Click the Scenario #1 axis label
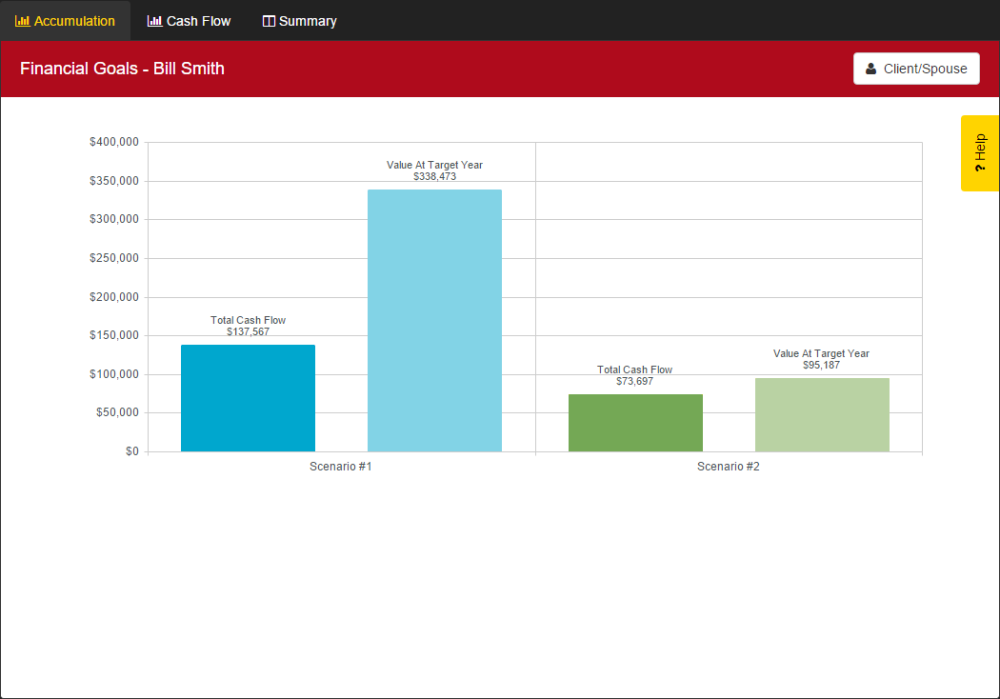This screenshot has height=699, width=1000. pos(340,465)
